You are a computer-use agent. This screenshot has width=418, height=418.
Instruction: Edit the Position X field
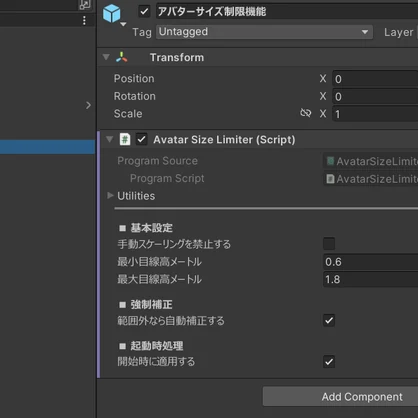pos(375,79)
